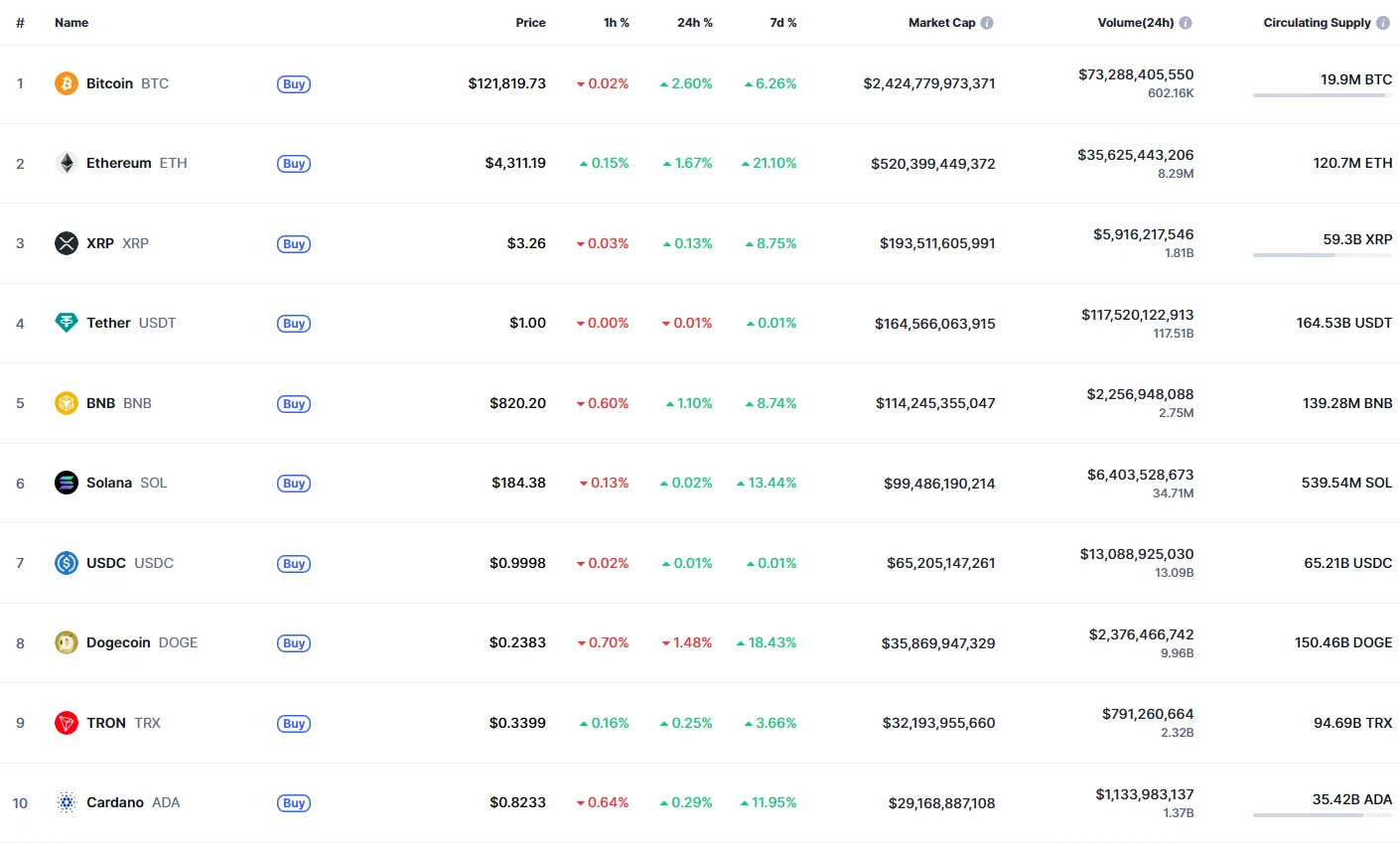Click BNB 1h change 0.60%
The height and width of the screenshot is (843, 1400).
click(603, 403)
